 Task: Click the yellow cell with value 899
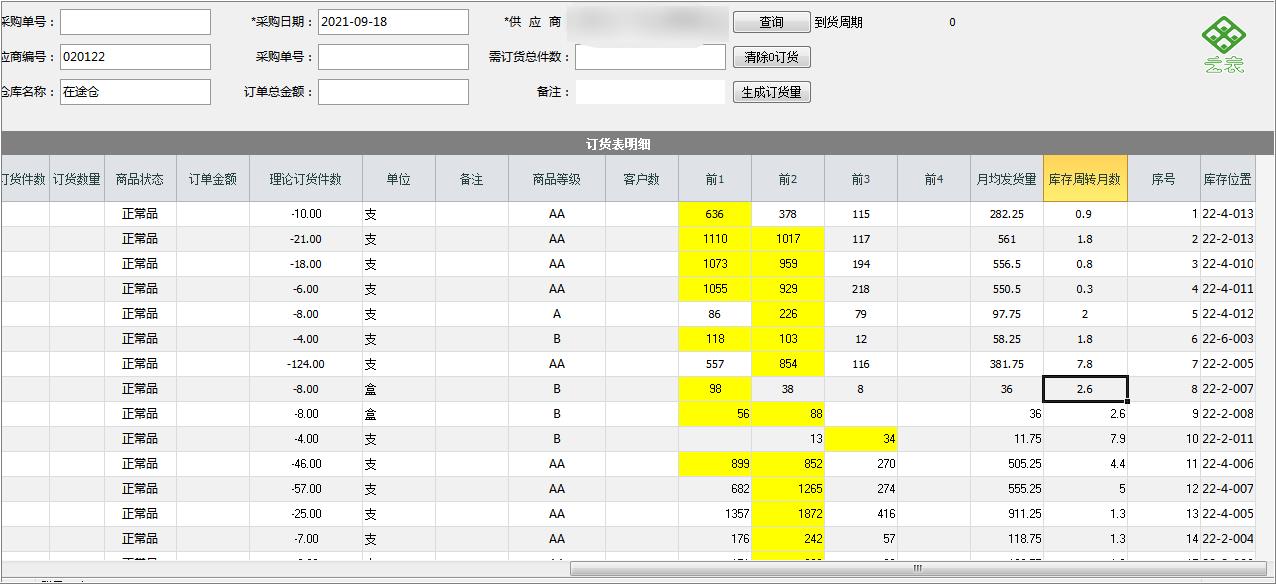tap(714, 464)
